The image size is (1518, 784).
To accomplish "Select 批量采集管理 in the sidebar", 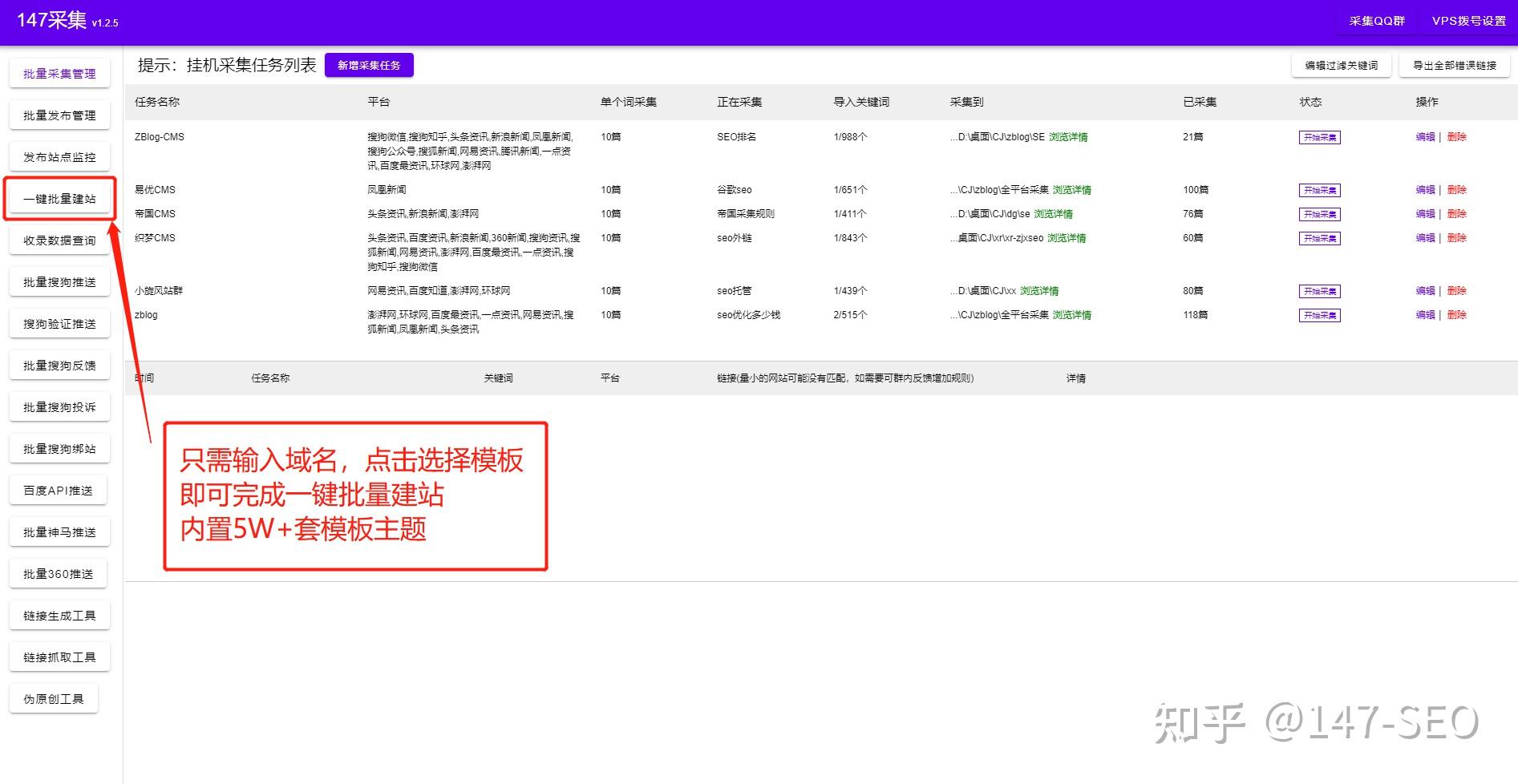I will coord(59,73).
